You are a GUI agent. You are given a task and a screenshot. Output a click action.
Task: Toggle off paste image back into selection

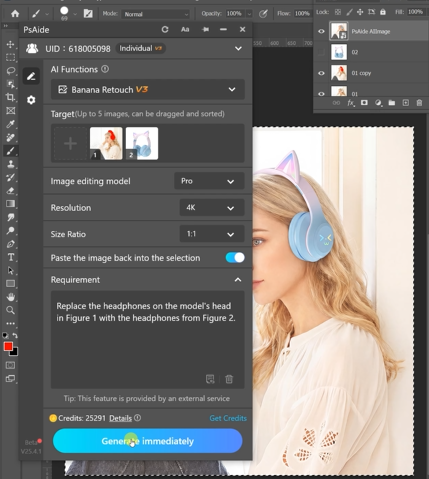pyautogui.click(x=235, y=258)
